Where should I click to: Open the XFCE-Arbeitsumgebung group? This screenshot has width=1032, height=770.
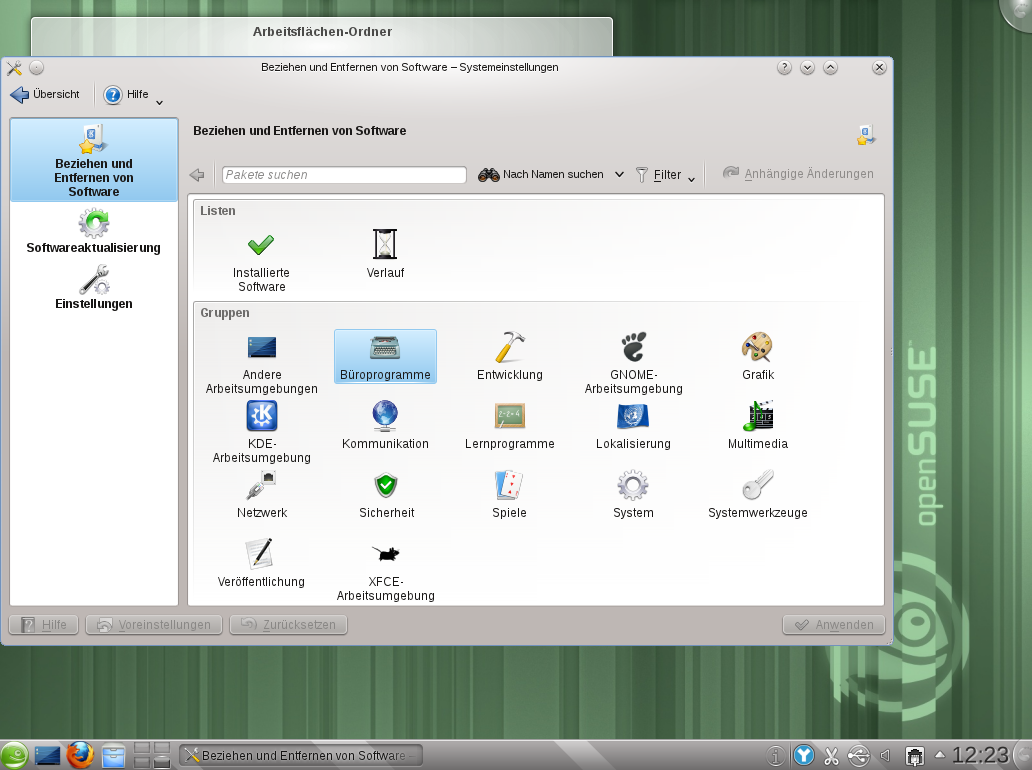385,570
